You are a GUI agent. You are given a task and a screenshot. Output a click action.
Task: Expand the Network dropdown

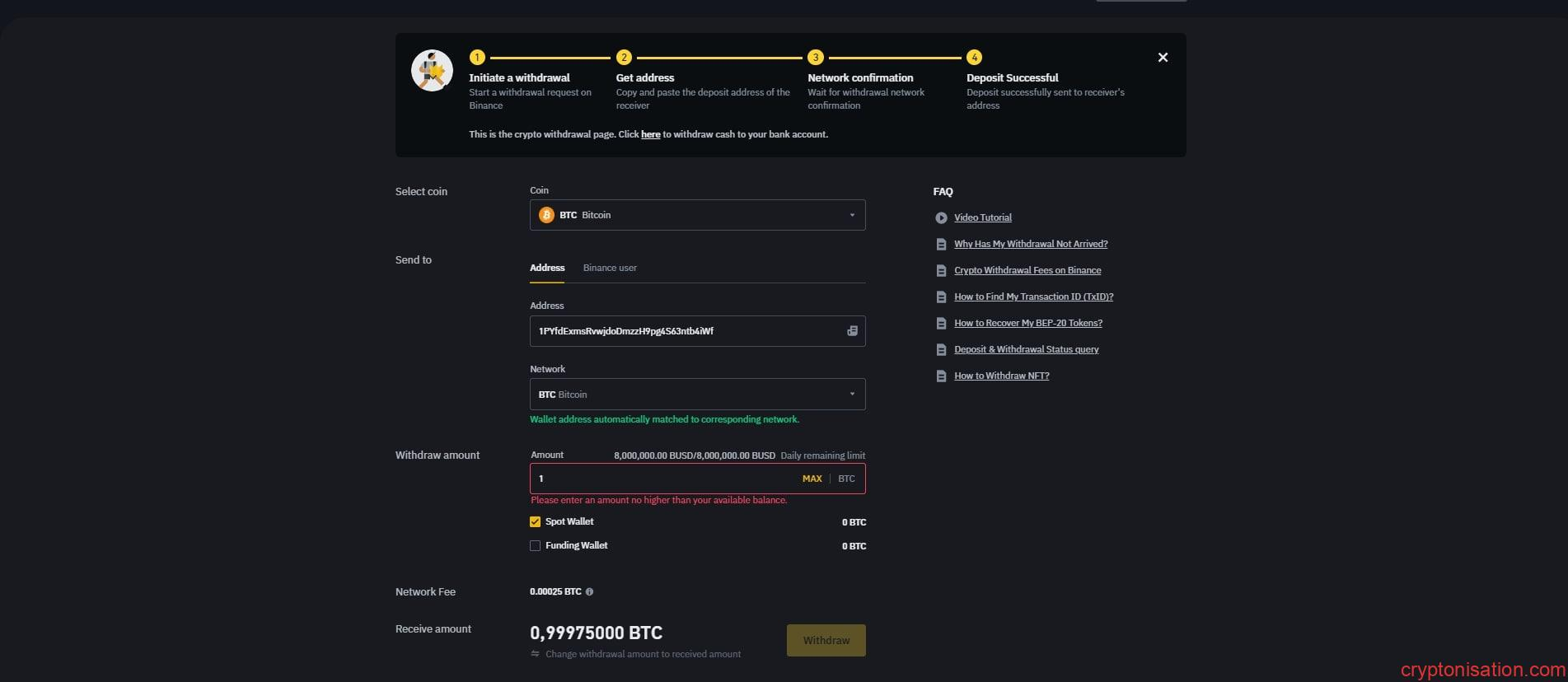pyautogui.click(x=697, y=395)
